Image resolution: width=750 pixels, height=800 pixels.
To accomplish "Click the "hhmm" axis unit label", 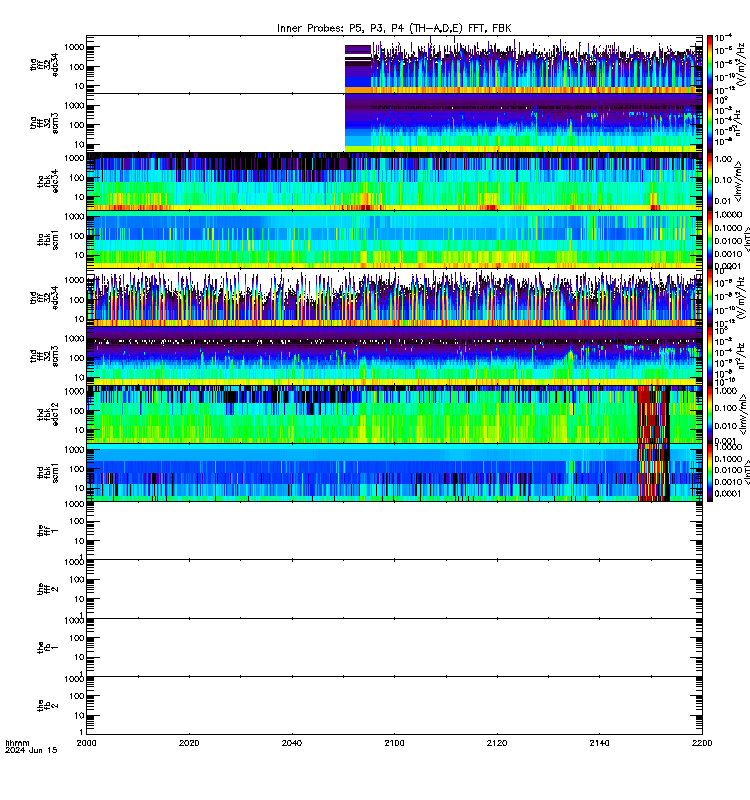I will tap(17, 743).
